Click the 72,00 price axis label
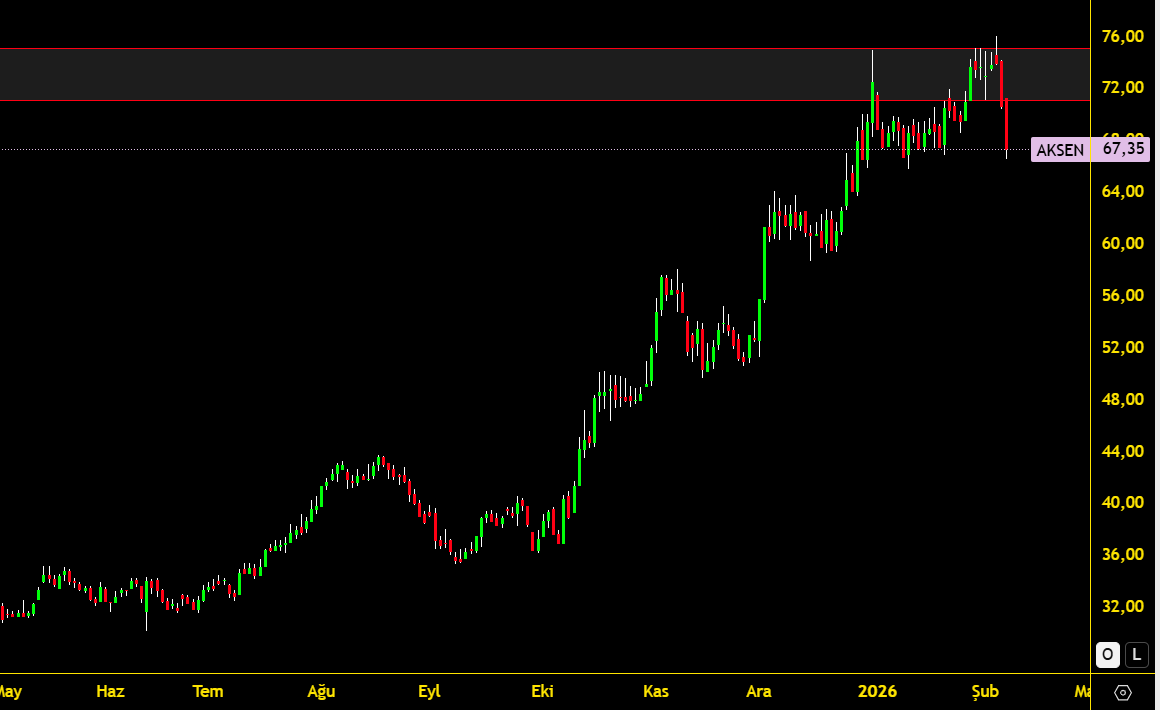 pyautogui.click(x=1122, y=87)
